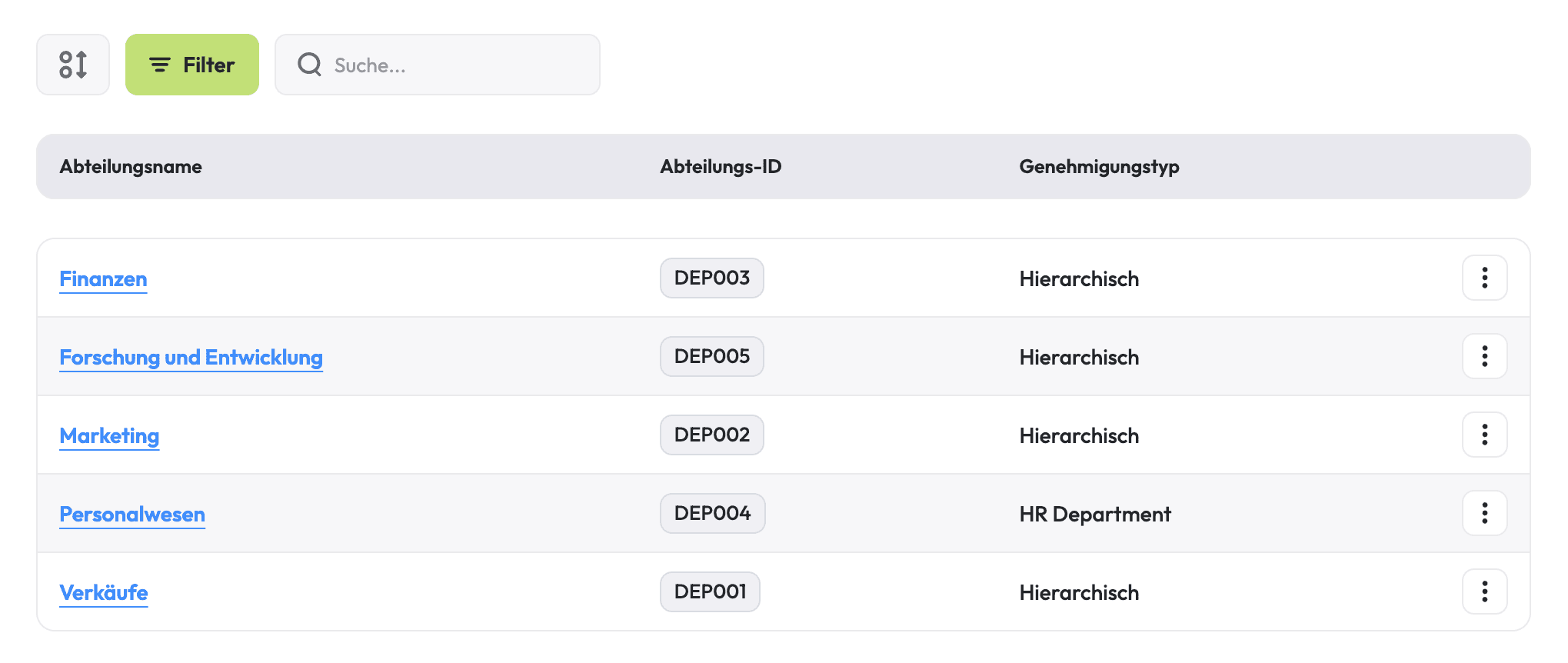This screenshot has height=663, width=1568.
Task: Open the actions menu for Verkäufe row
Action: (x=1484, y=591)
